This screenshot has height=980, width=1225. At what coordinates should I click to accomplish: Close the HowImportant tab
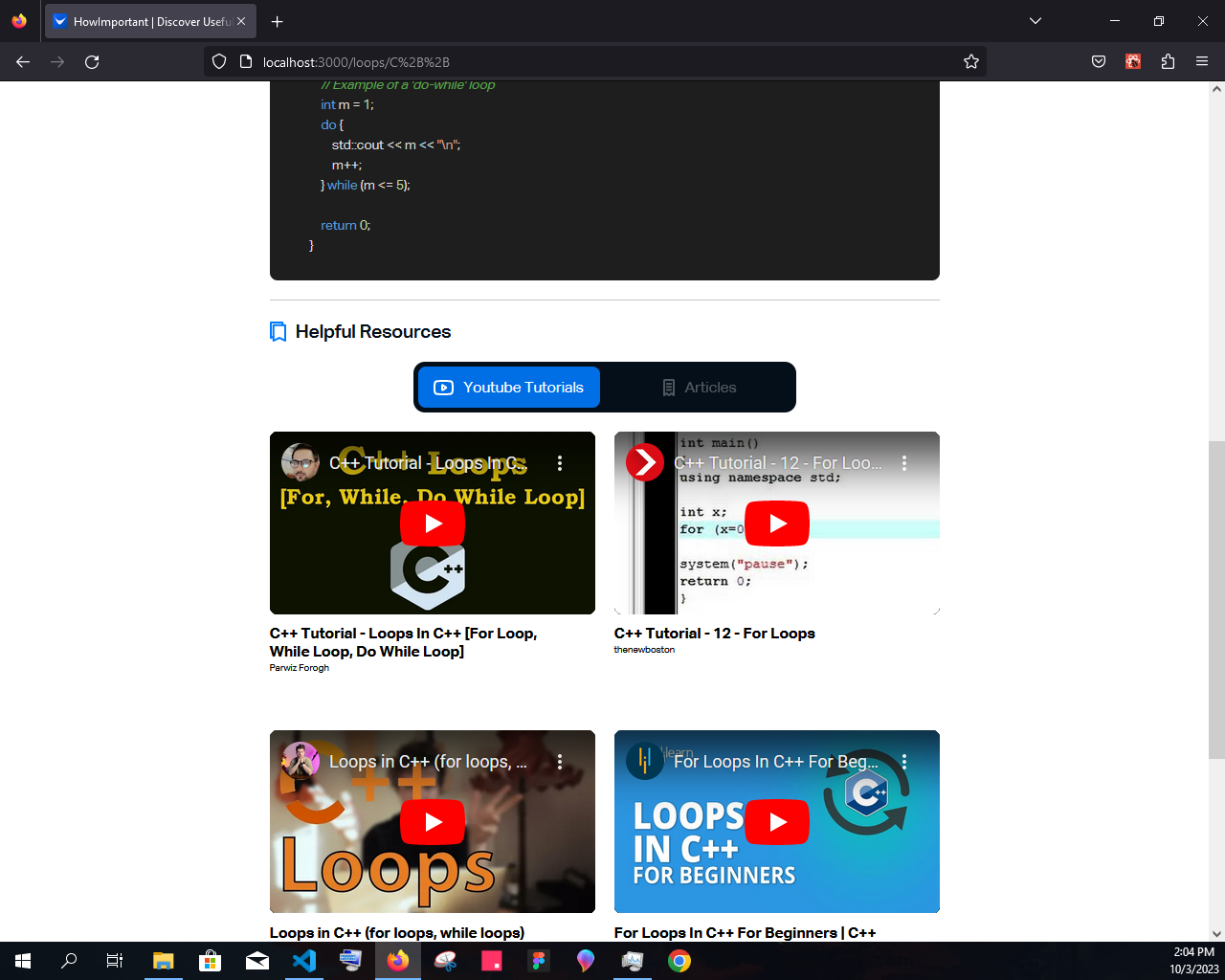coord(241,21)
